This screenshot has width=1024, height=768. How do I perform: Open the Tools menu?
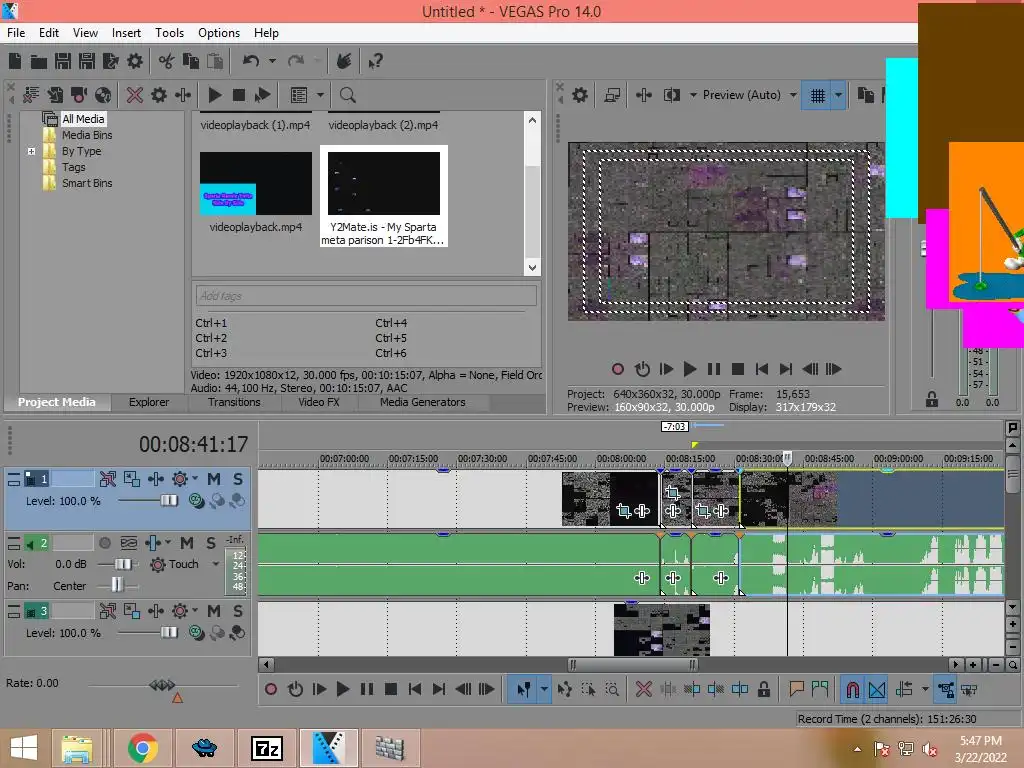point(169,33)
